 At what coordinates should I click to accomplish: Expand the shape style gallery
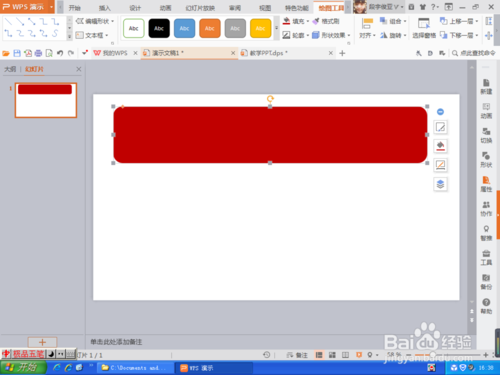[x=276, y=28]
